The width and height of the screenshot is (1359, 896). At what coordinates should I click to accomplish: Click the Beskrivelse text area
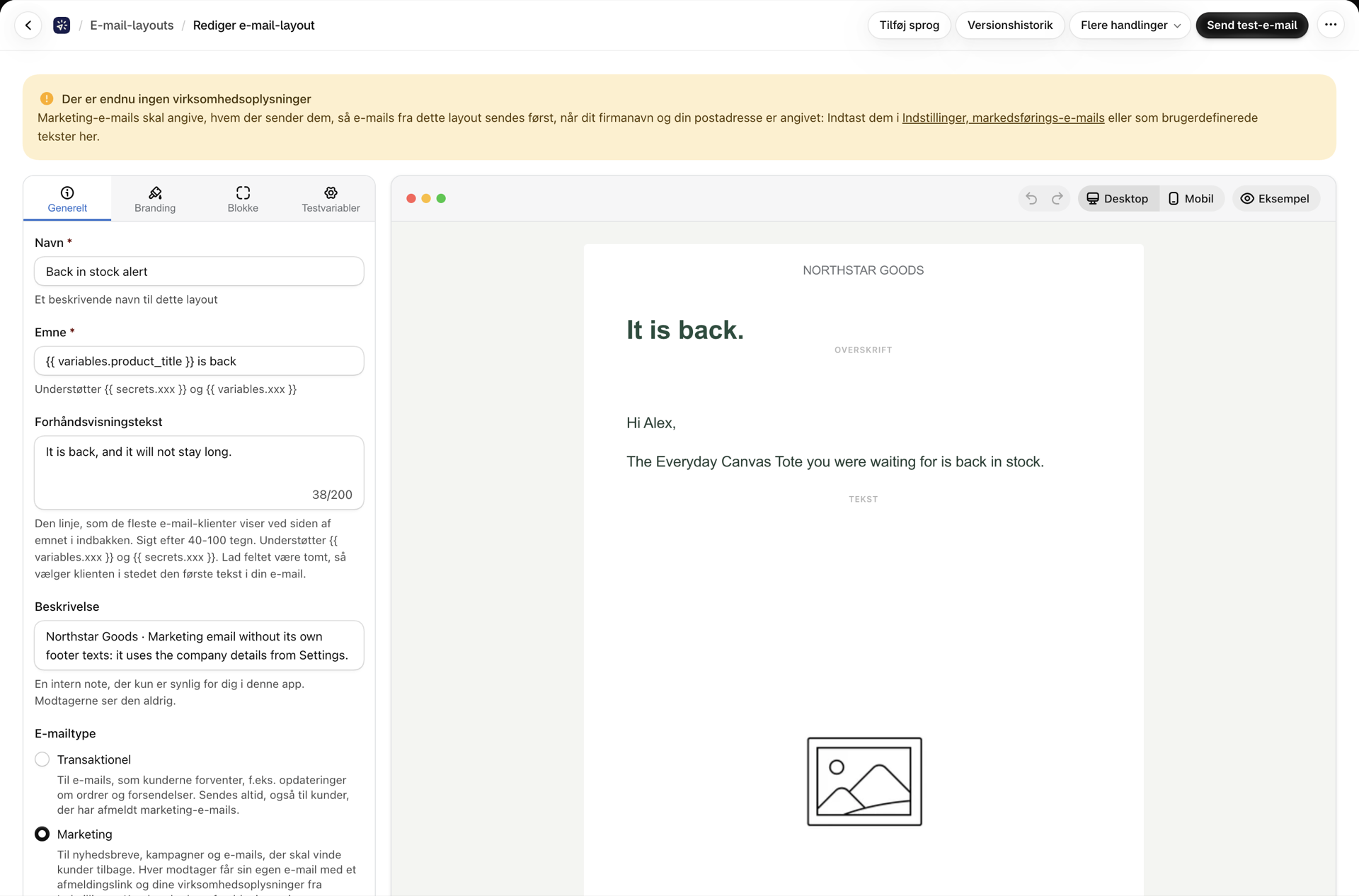[199, 645]
